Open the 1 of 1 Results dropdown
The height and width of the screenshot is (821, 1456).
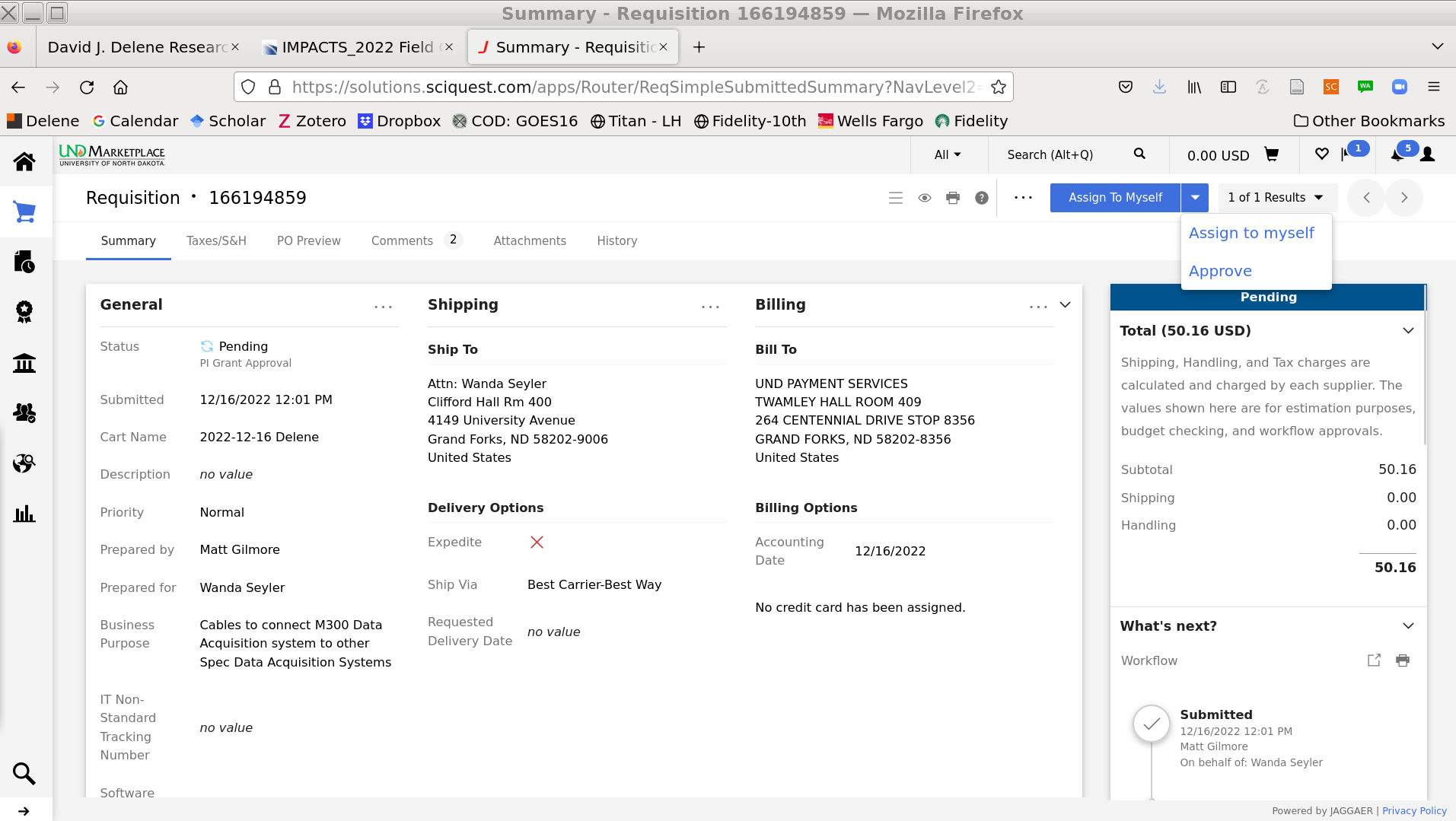coord(1276,198)
